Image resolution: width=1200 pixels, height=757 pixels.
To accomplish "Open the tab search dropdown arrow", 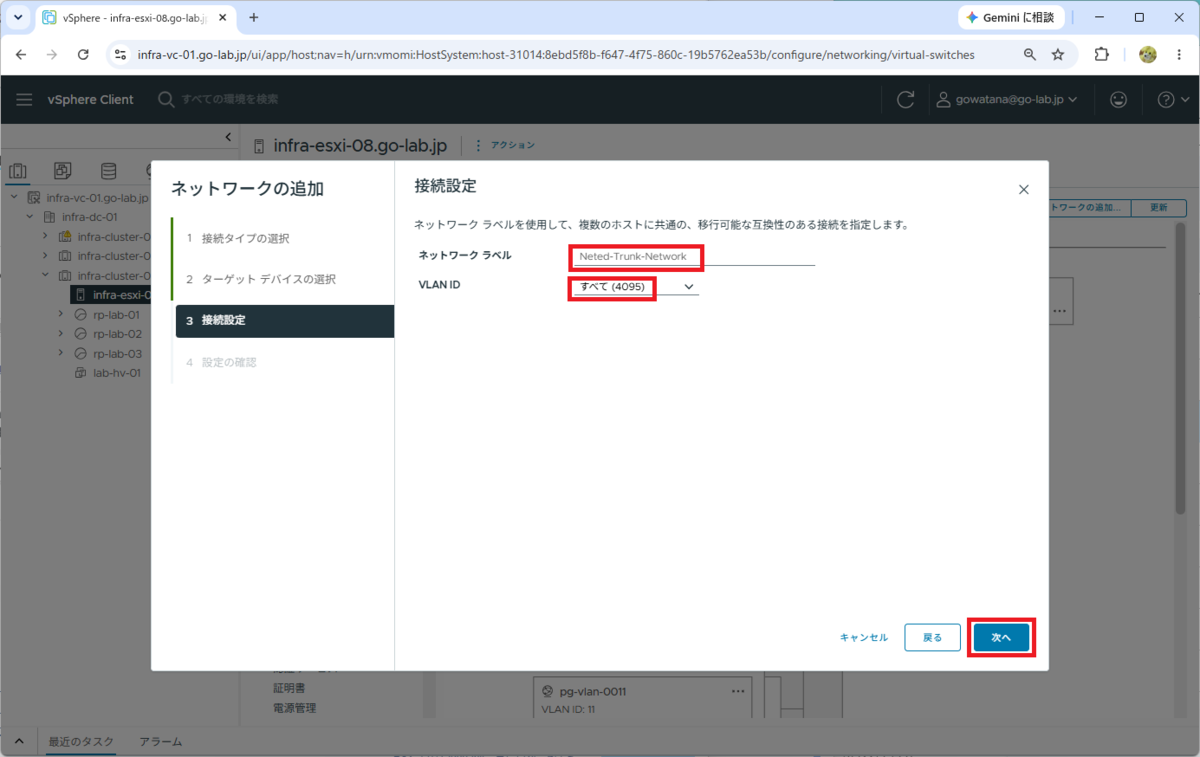I will click(18, 18).
